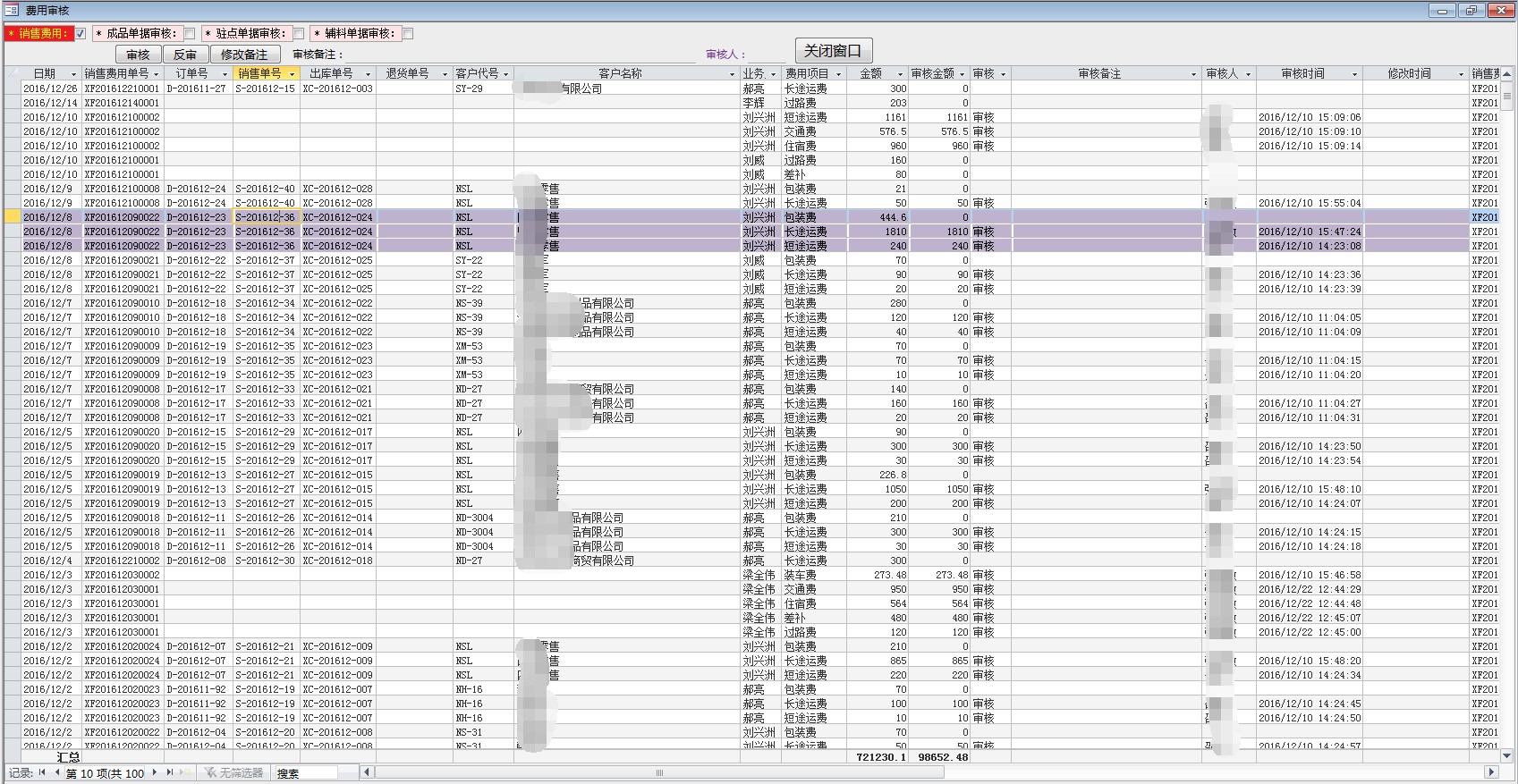Restore the 费用审核 window
This screenshot has height=784, width=1518.
1471,11
